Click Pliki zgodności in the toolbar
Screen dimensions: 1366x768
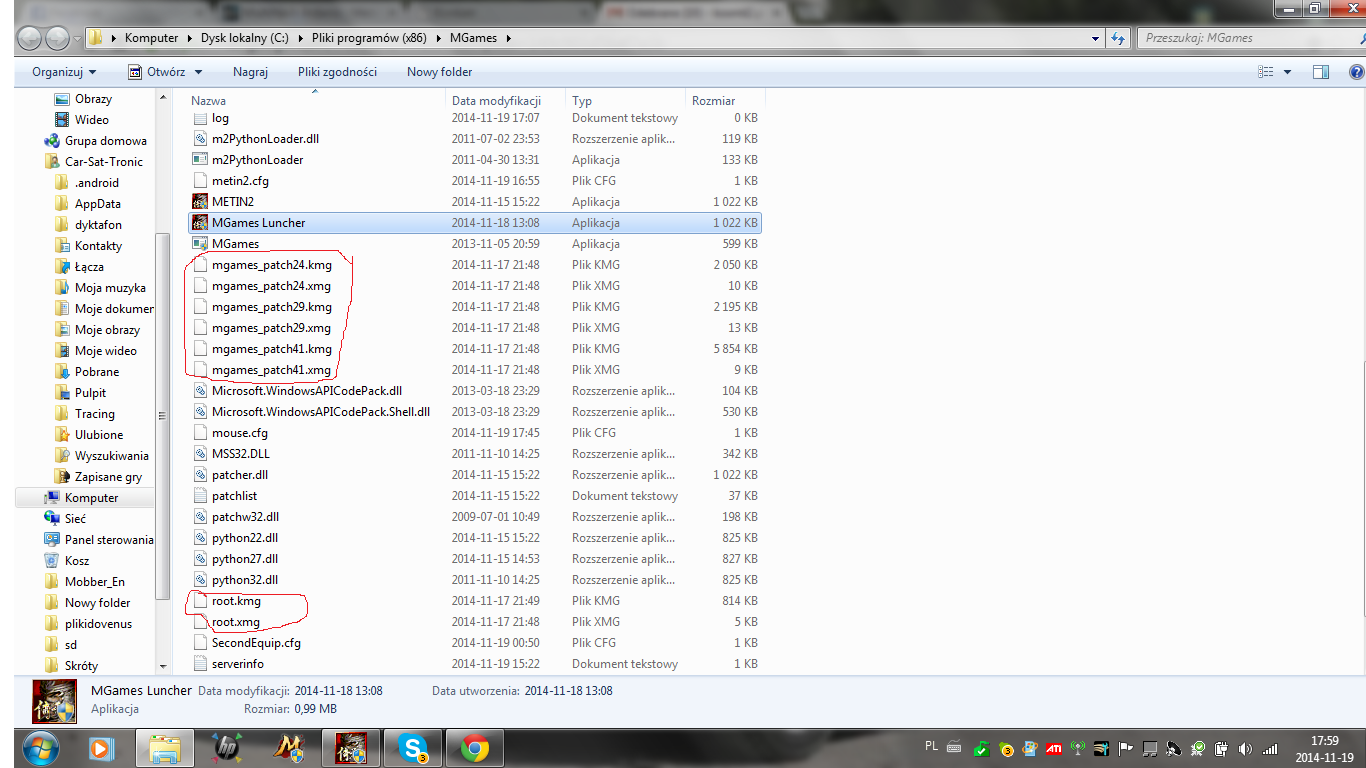[337, 72]
